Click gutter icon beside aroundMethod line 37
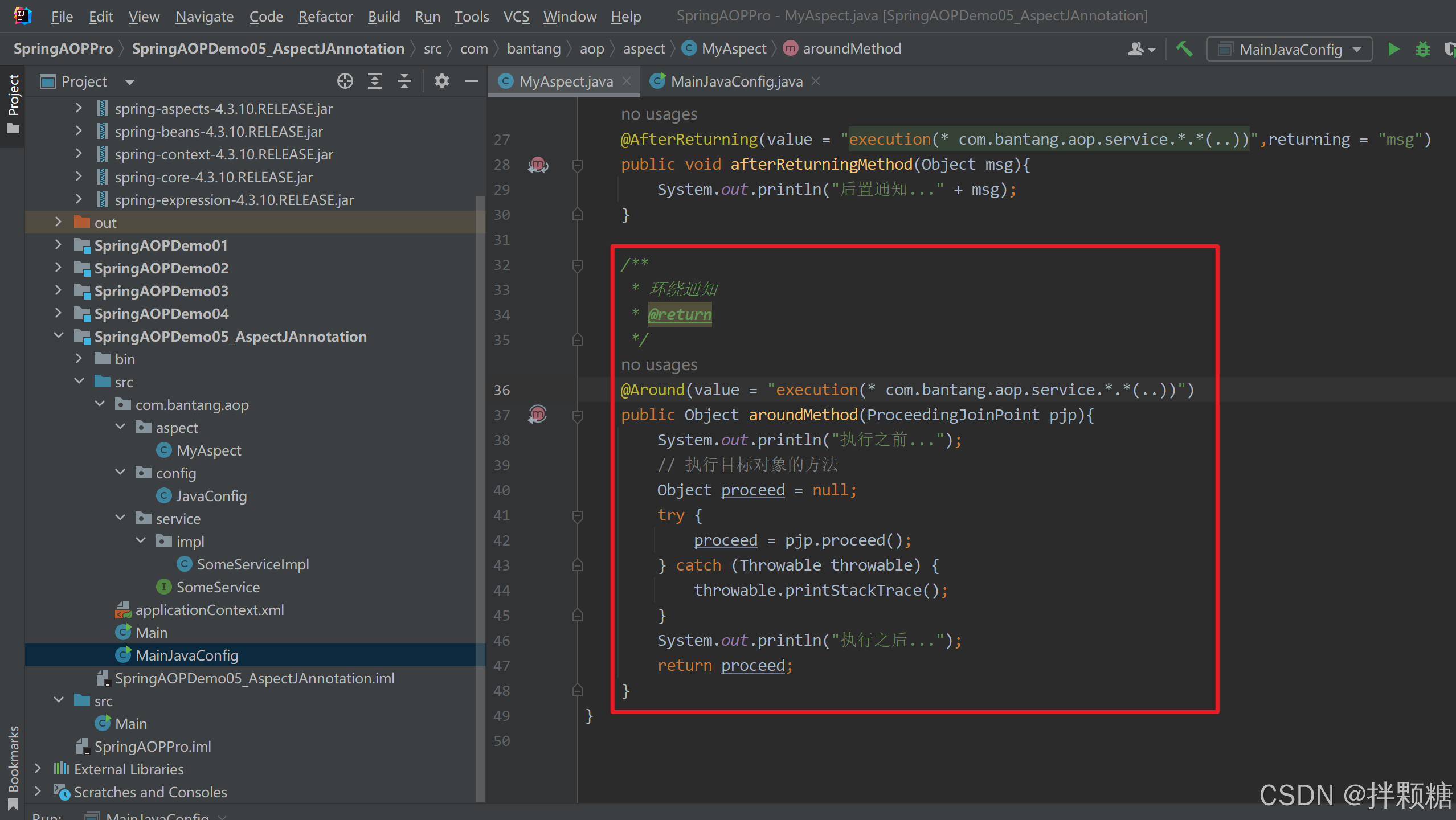The image size is (1456, 820). [x=537, y=414]
